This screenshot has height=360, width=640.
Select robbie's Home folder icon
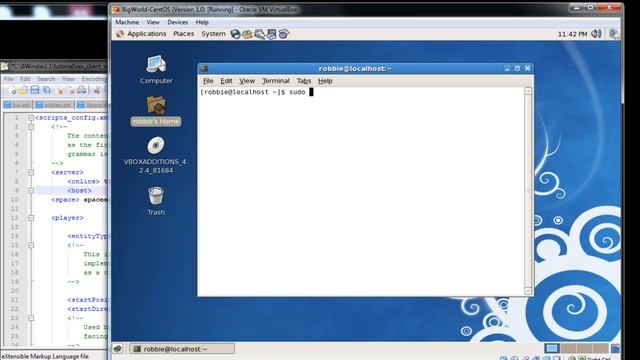click(156, 111)
